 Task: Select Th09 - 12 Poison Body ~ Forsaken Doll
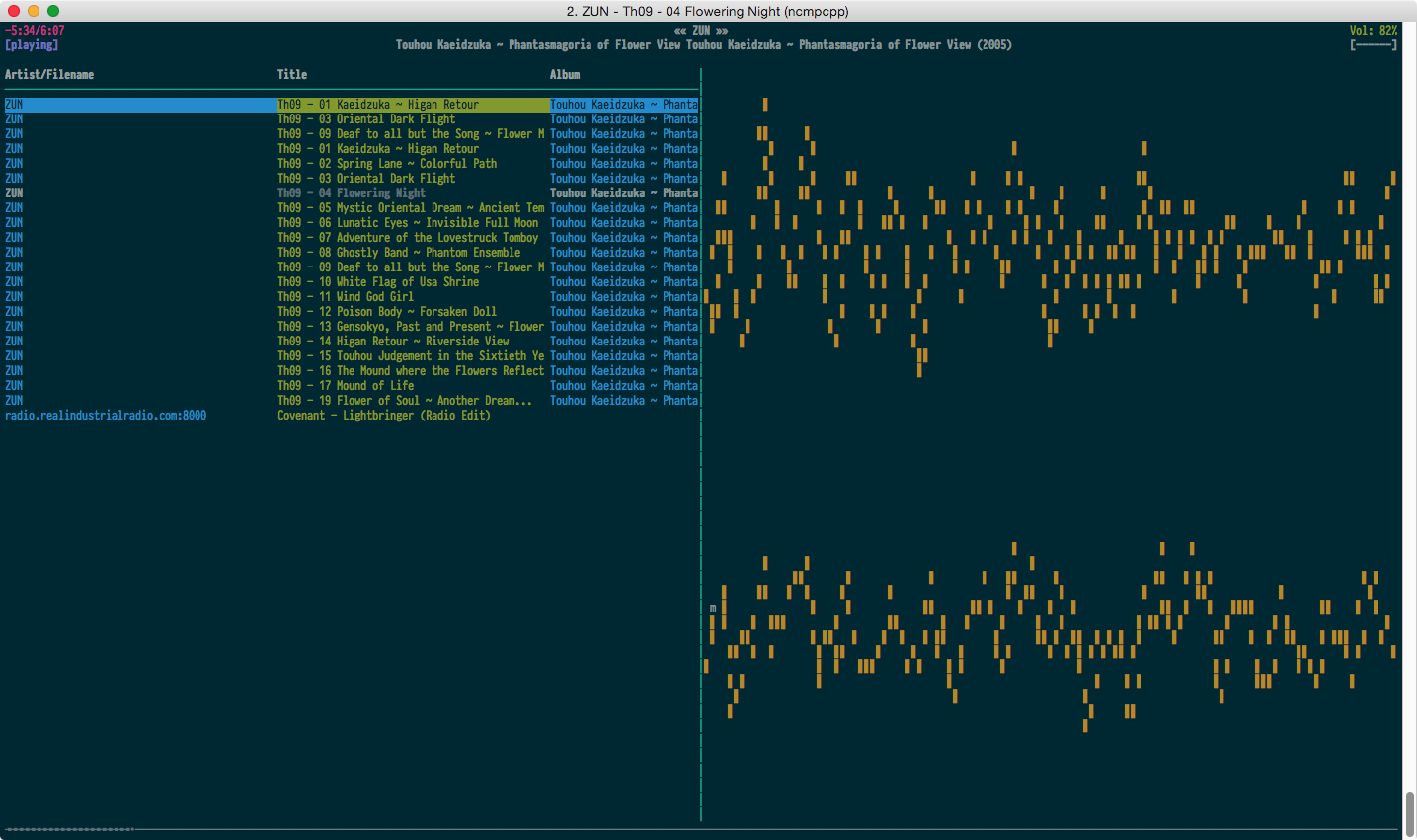pyautogui.click(x=352, y=312)
